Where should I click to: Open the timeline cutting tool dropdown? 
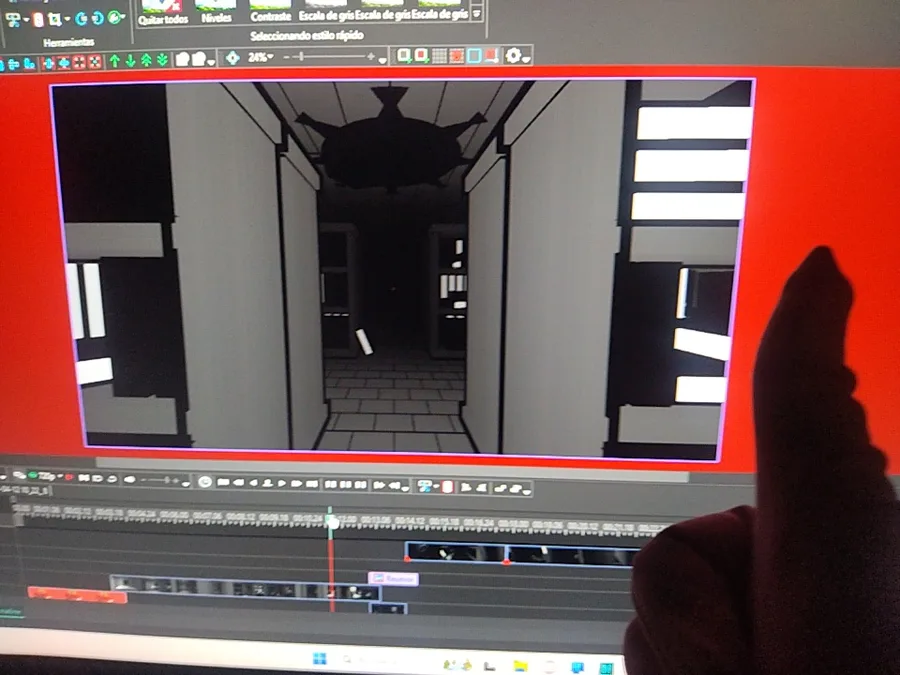437,487
